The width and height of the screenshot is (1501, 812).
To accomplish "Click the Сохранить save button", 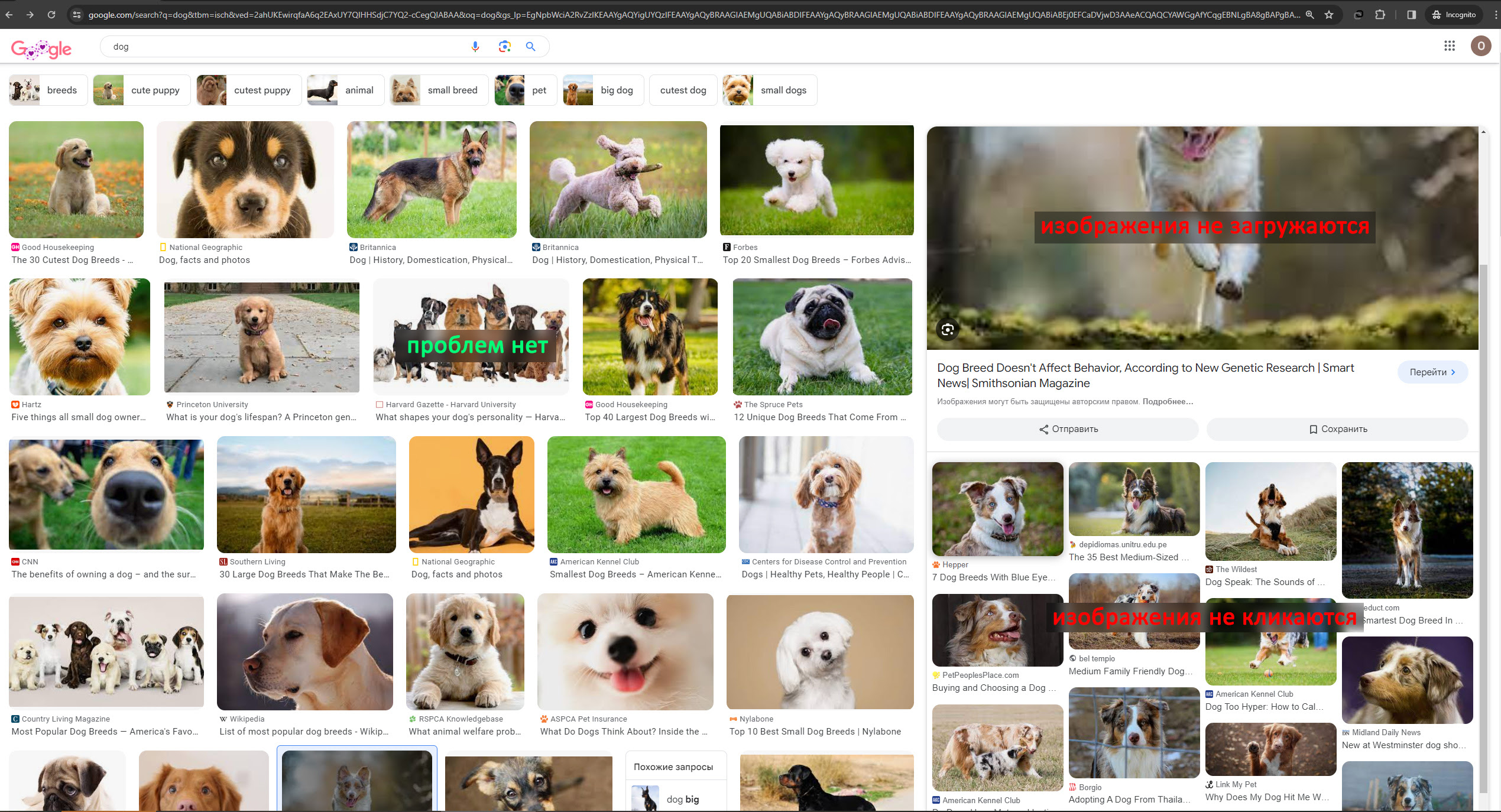I will coord(1337,429).
